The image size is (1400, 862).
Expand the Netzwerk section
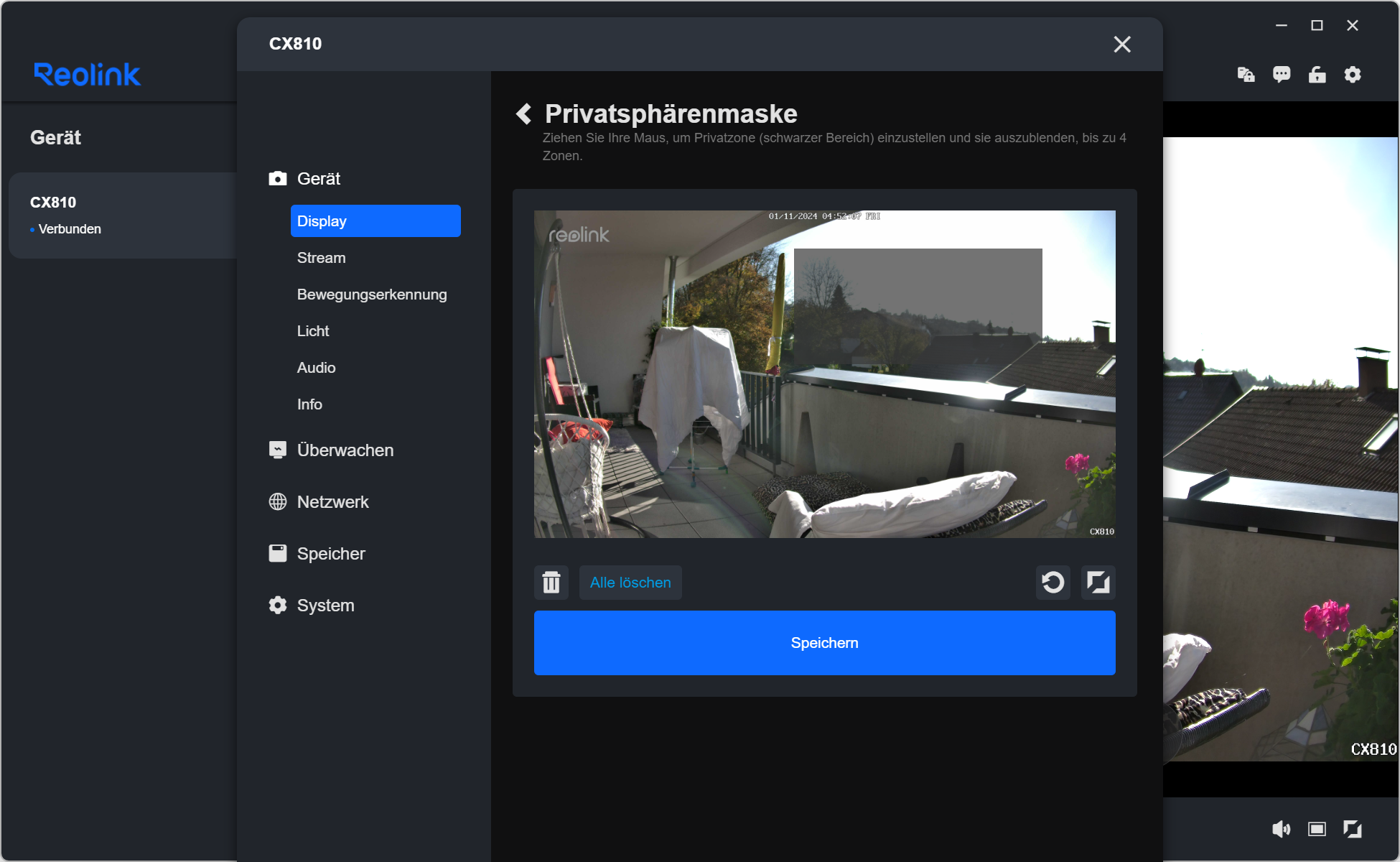(332, 502)
